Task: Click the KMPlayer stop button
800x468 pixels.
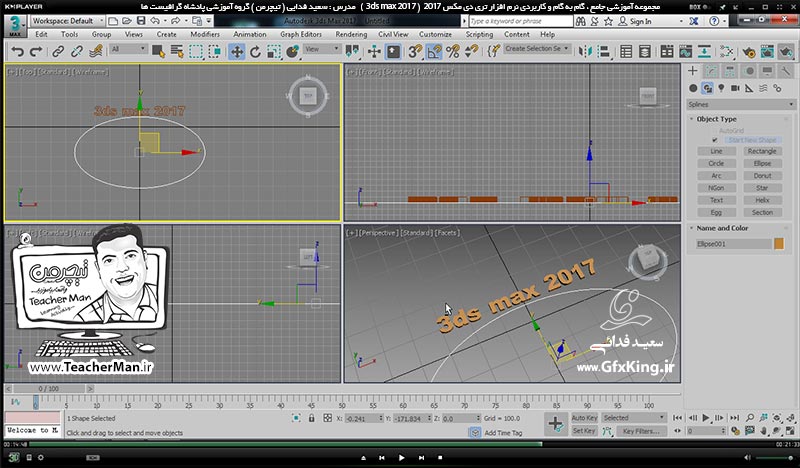Action: point(440,458)
